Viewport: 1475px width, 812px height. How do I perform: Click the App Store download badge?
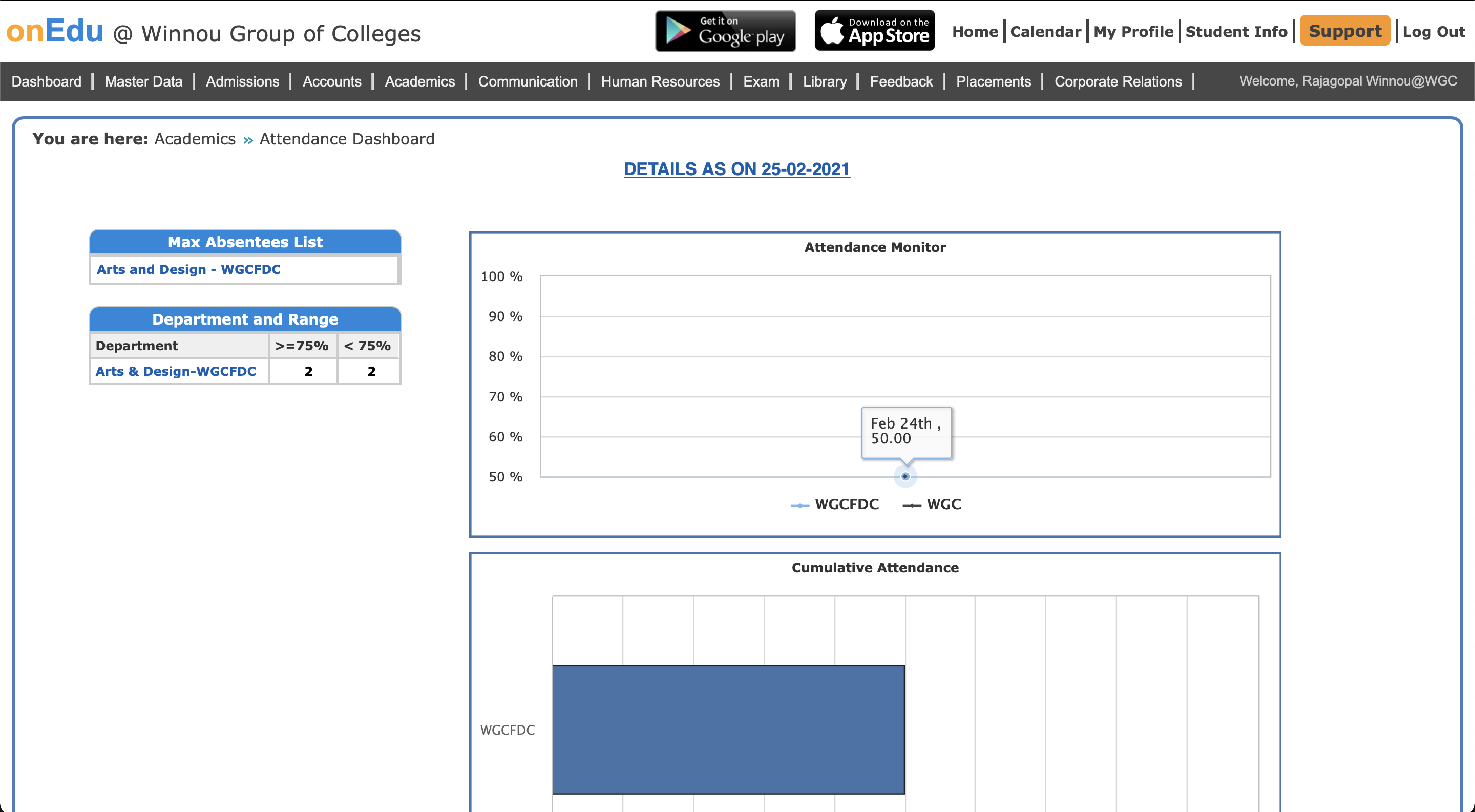click(x=874, y=31)
